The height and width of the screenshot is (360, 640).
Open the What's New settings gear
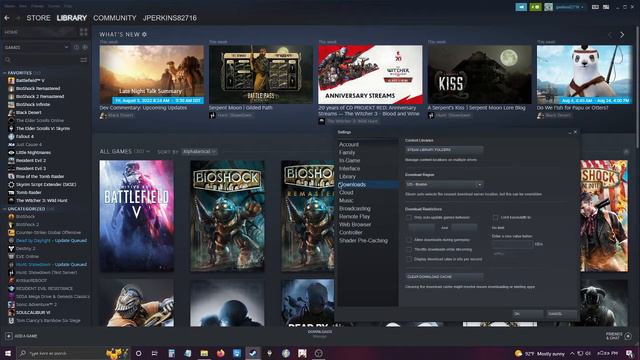144,35
